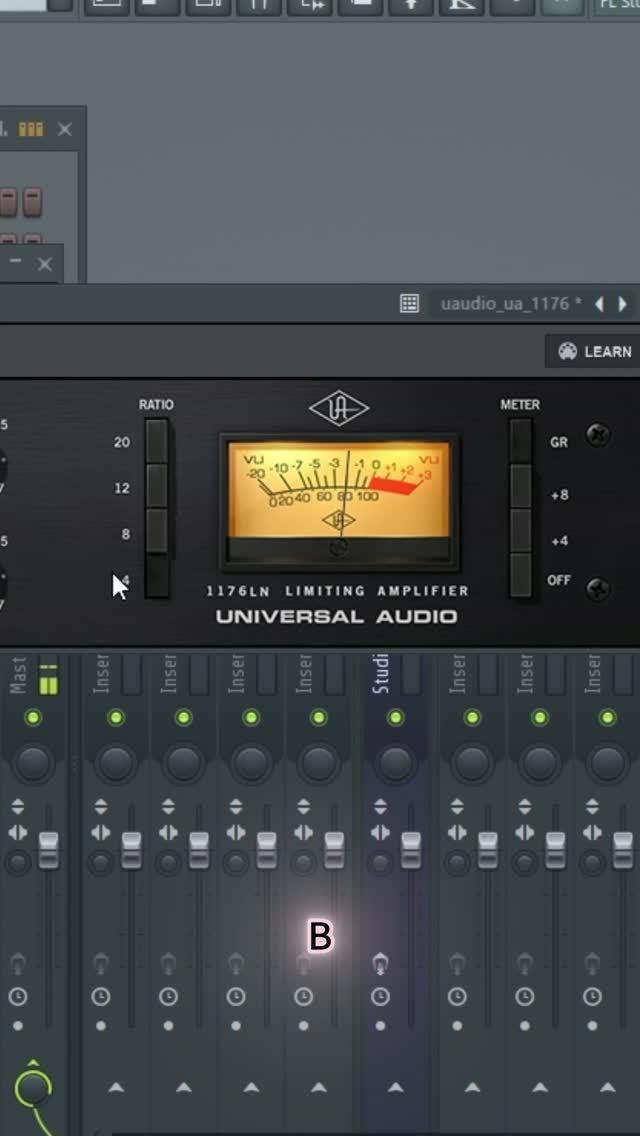Click the Master output routing knob
This screenshot has width=640, height=1136.
(33, 1088)
